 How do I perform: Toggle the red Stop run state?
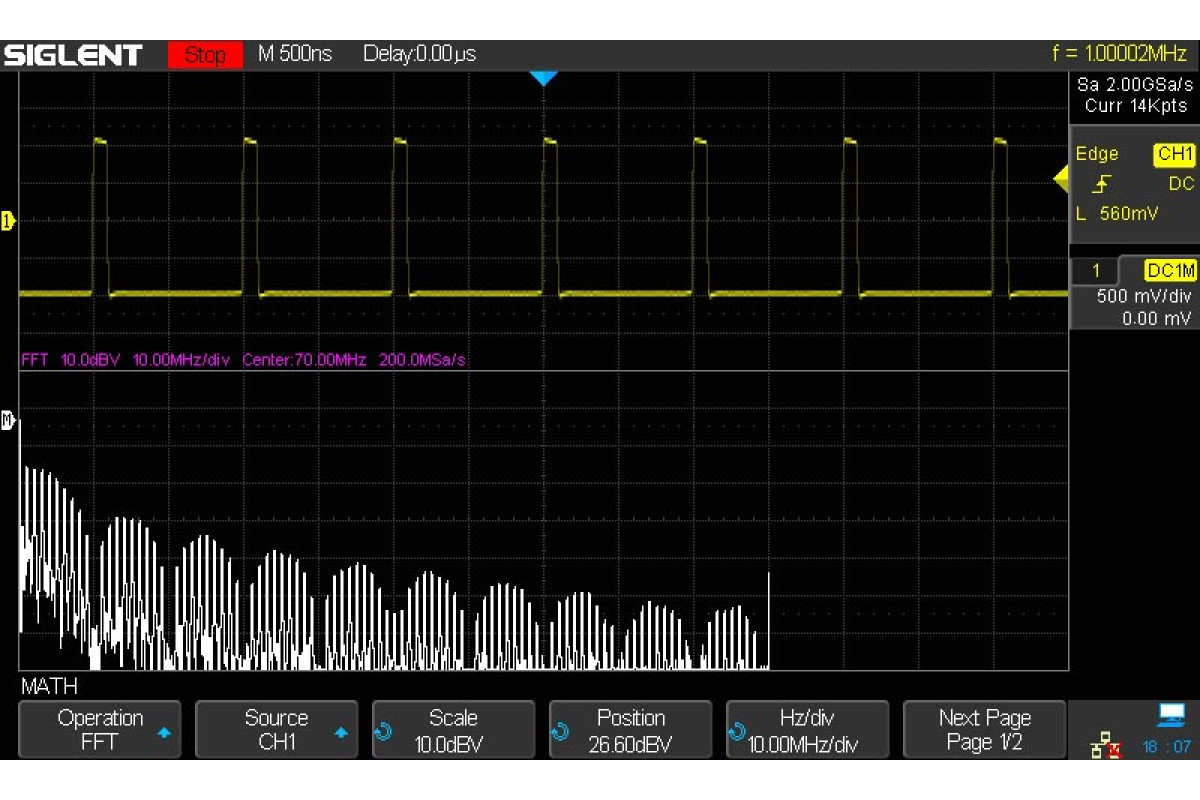click(205, 54)
